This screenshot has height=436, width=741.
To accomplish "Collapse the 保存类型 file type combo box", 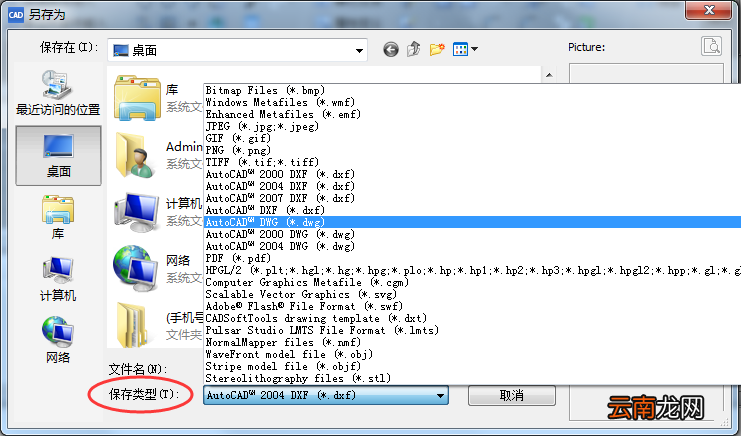I will click(x=440, y=395).
